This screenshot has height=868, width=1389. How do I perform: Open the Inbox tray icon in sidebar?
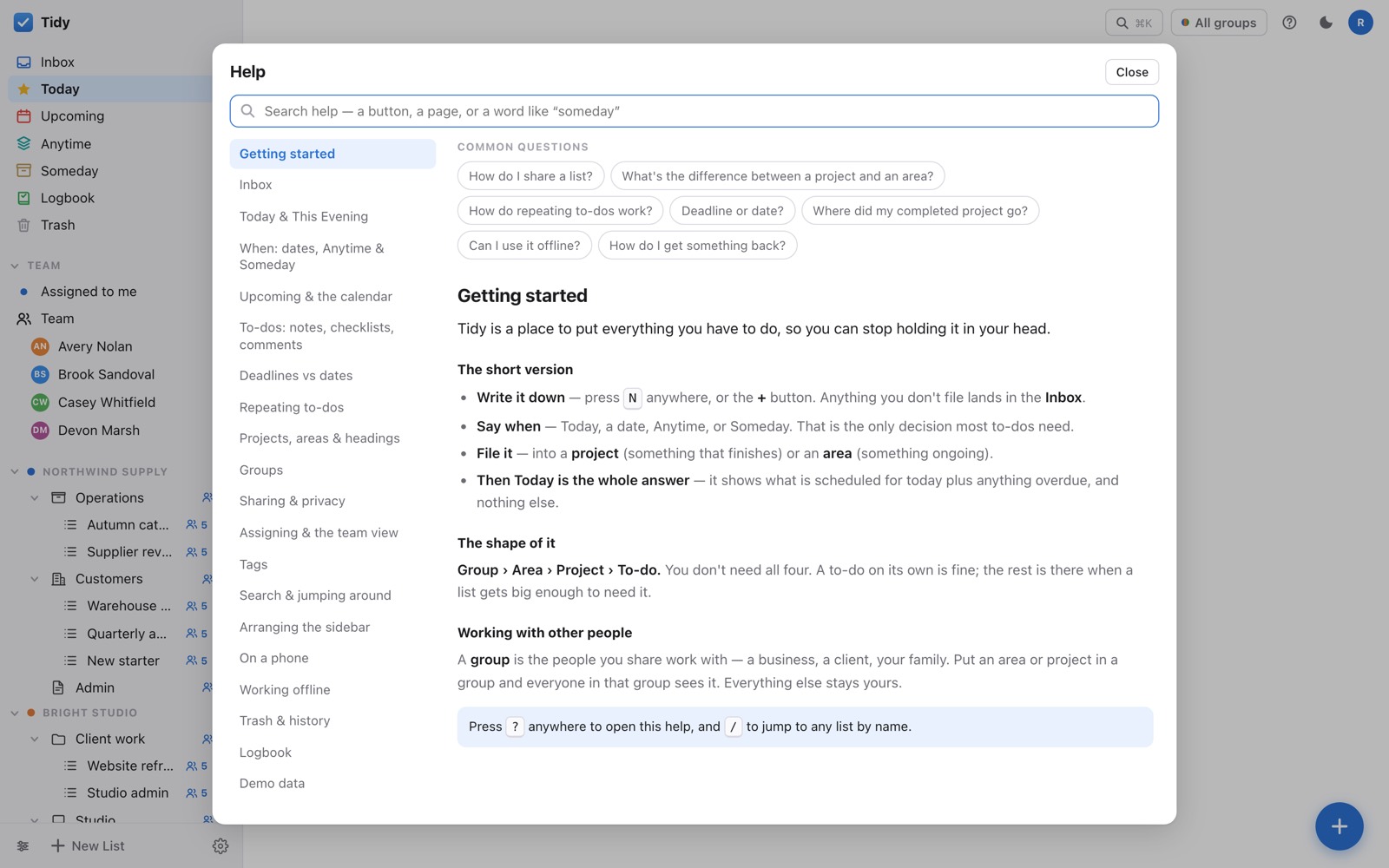click(23, 62)
